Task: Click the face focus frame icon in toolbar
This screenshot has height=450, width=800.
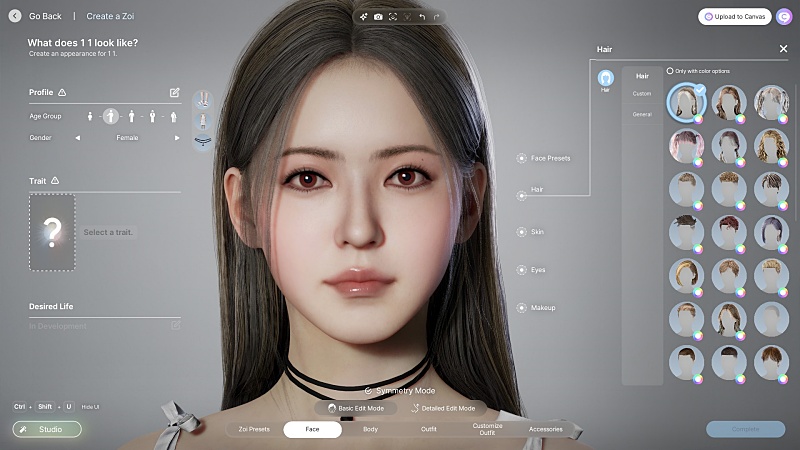Action: 393,17
